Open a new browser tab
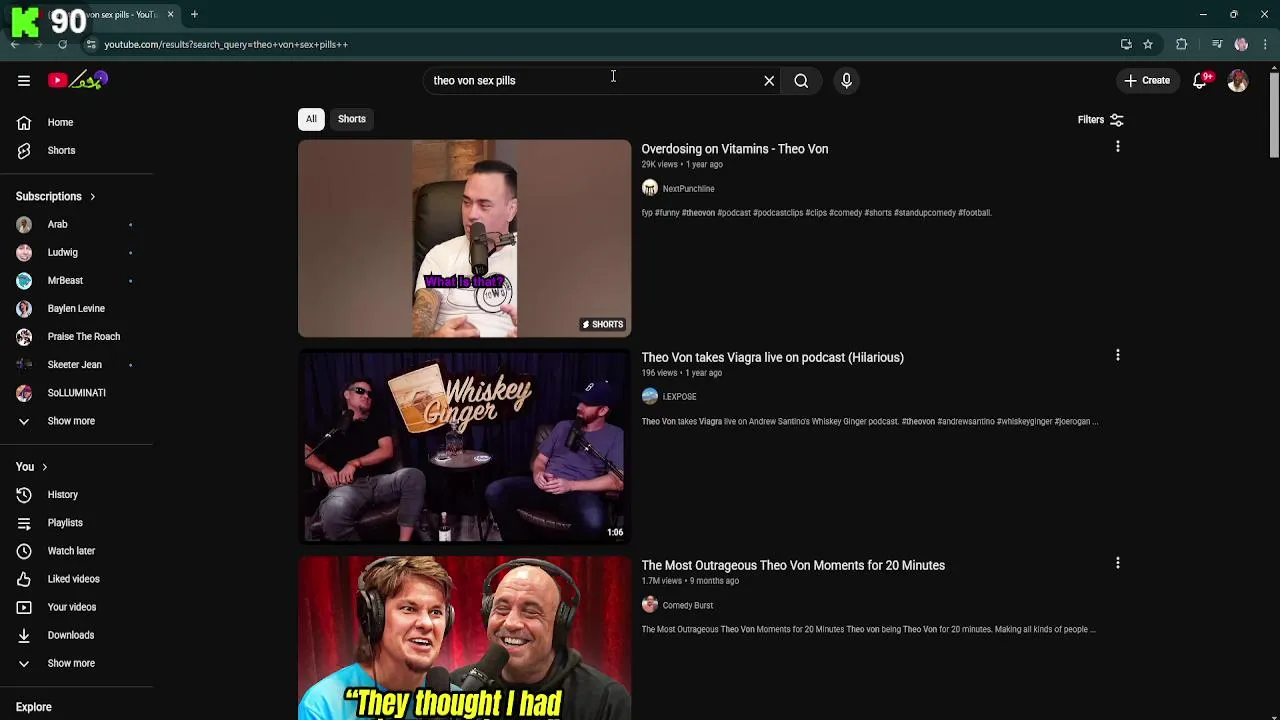 [x=194, y=14]
